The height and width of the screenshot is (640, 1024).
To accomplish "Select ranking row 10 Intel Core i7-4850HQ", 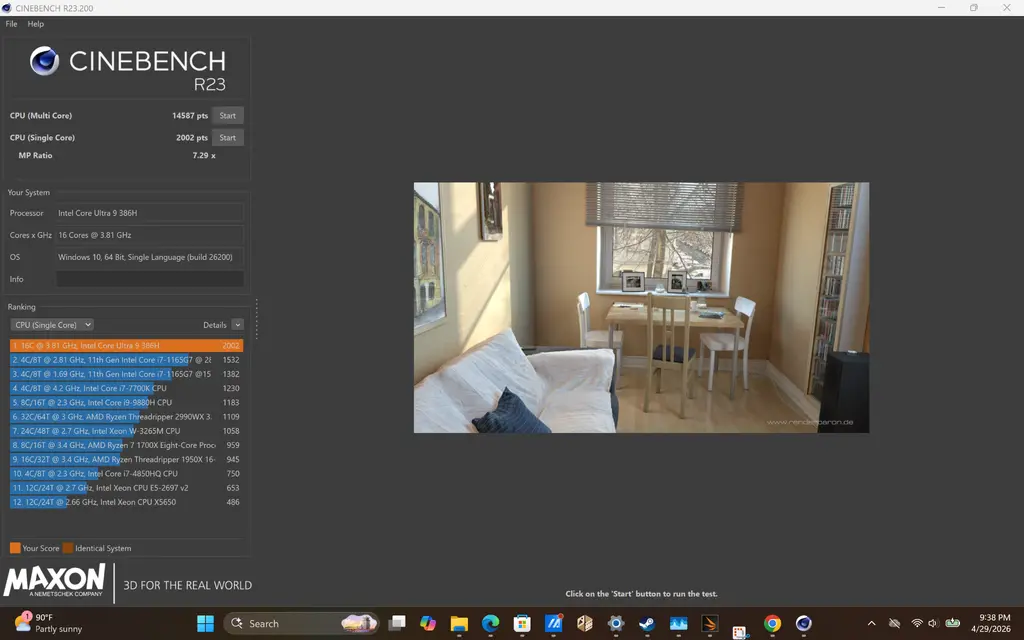I will pyautogui.click(x=126, y=473).
